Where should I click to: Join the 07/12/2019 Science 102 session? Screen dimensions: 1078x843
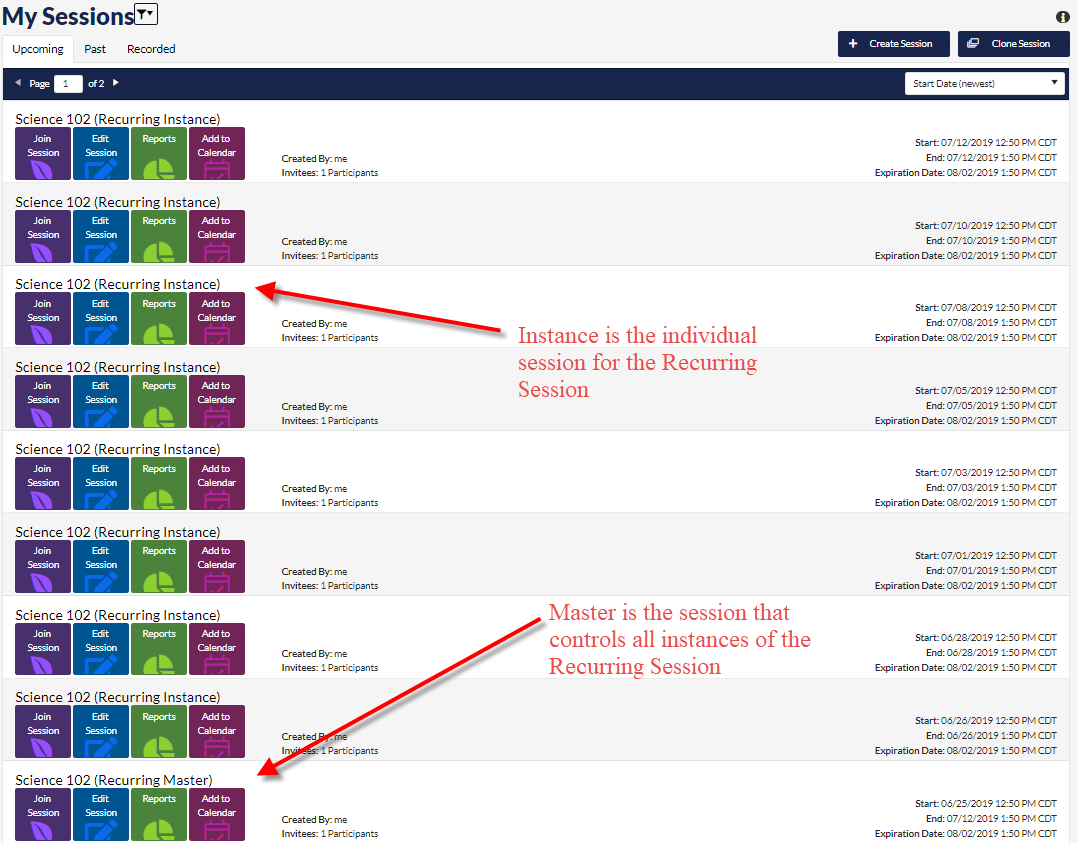tap(43, 154)
